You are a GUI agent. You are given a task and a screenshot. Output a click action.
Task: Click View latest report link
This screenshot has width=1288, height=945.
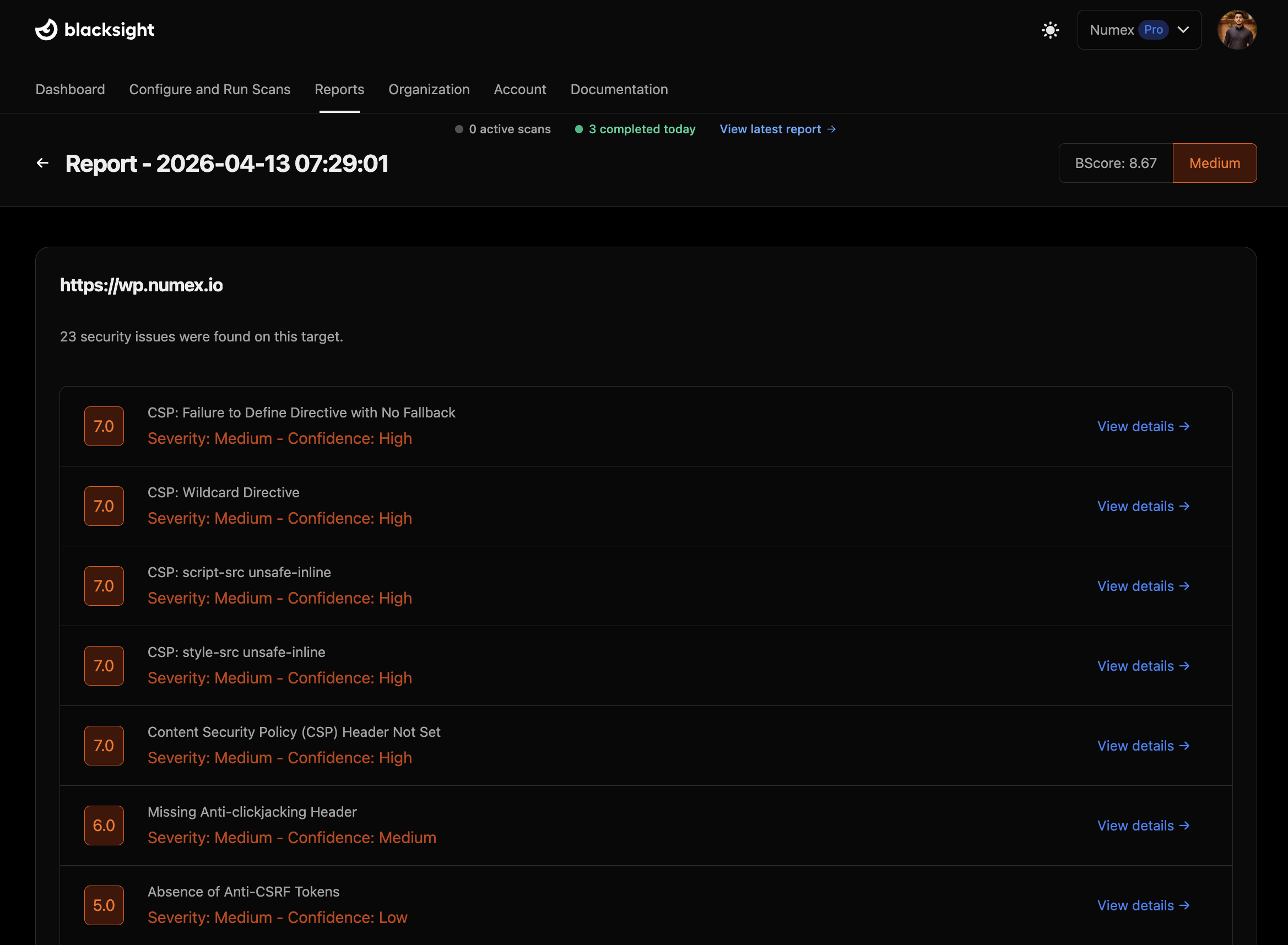tap(770, 129)
